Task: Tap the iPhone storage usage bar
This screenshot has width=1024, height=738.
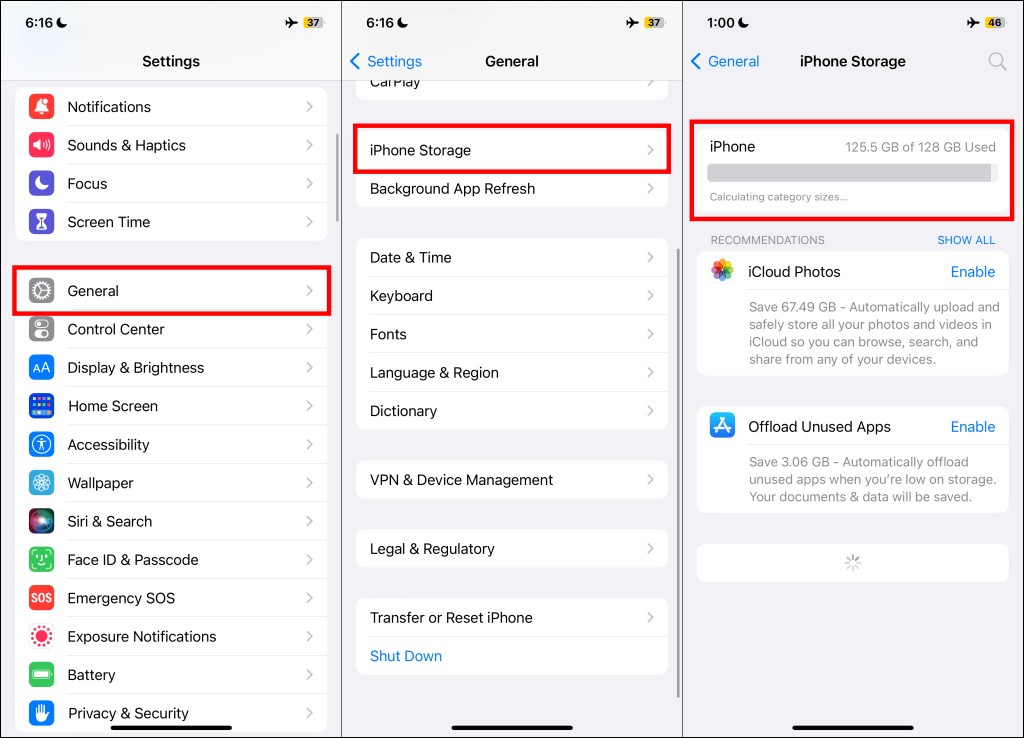Action: tap(852, 173)
